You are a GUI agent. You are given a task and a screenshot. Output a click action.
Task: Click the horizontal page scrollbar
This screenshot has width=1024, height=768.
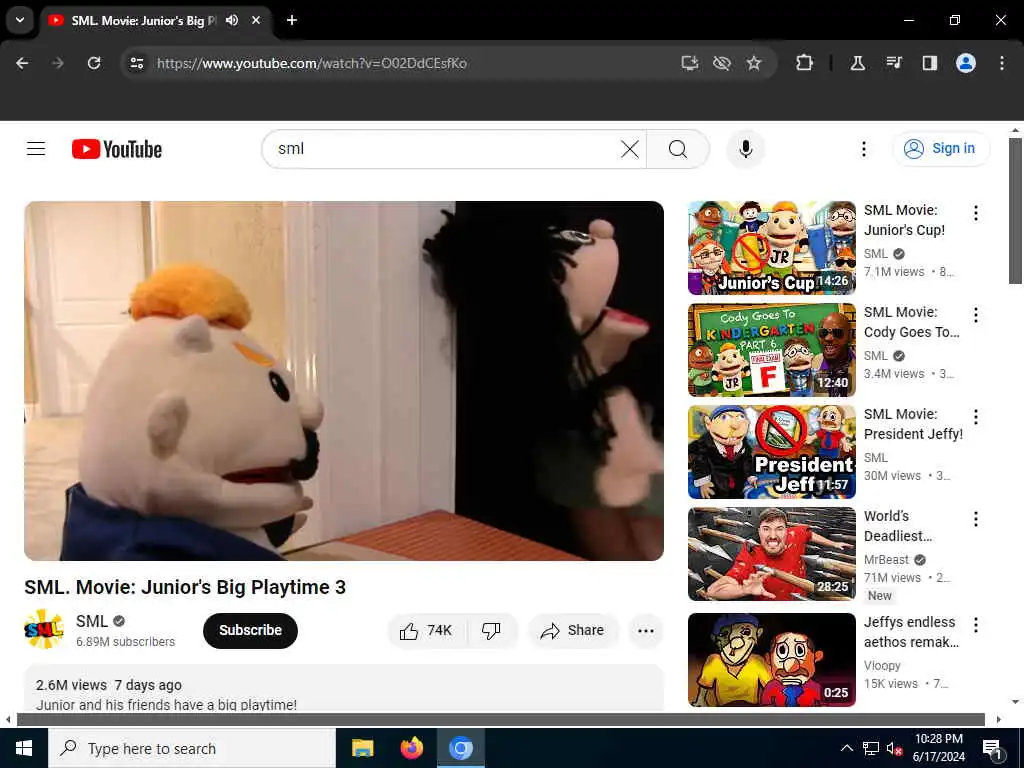(501, 719)
